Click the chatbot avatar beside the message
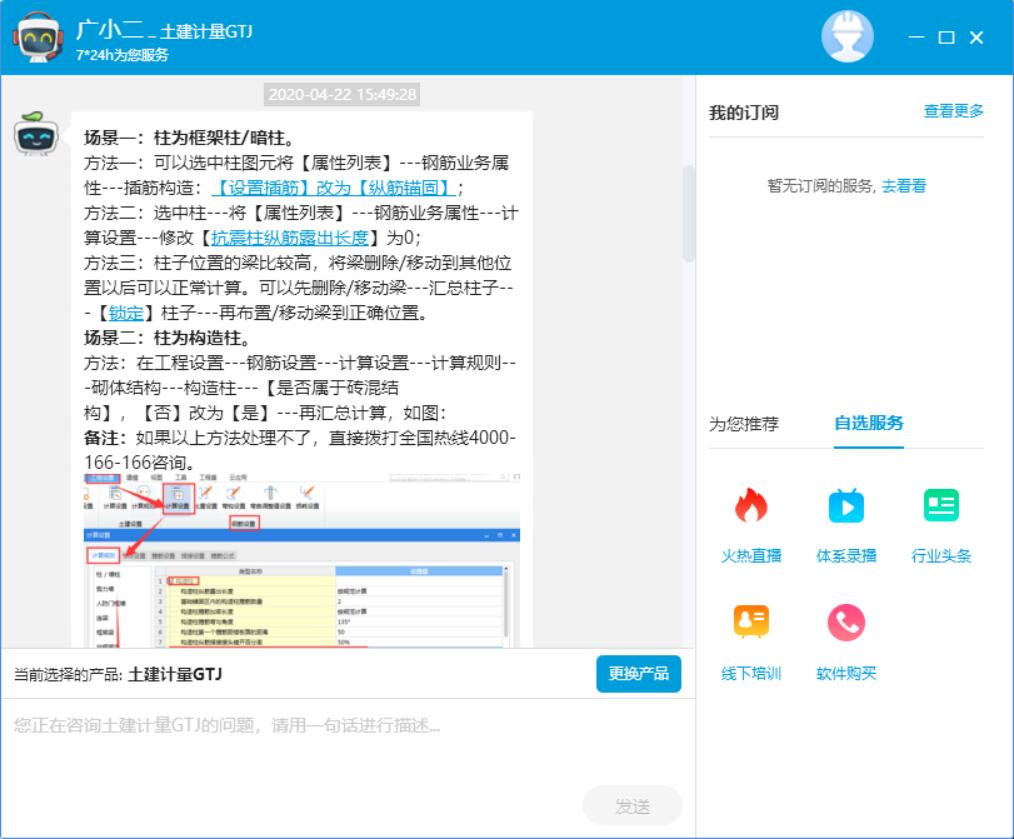 tap(36, 134)
